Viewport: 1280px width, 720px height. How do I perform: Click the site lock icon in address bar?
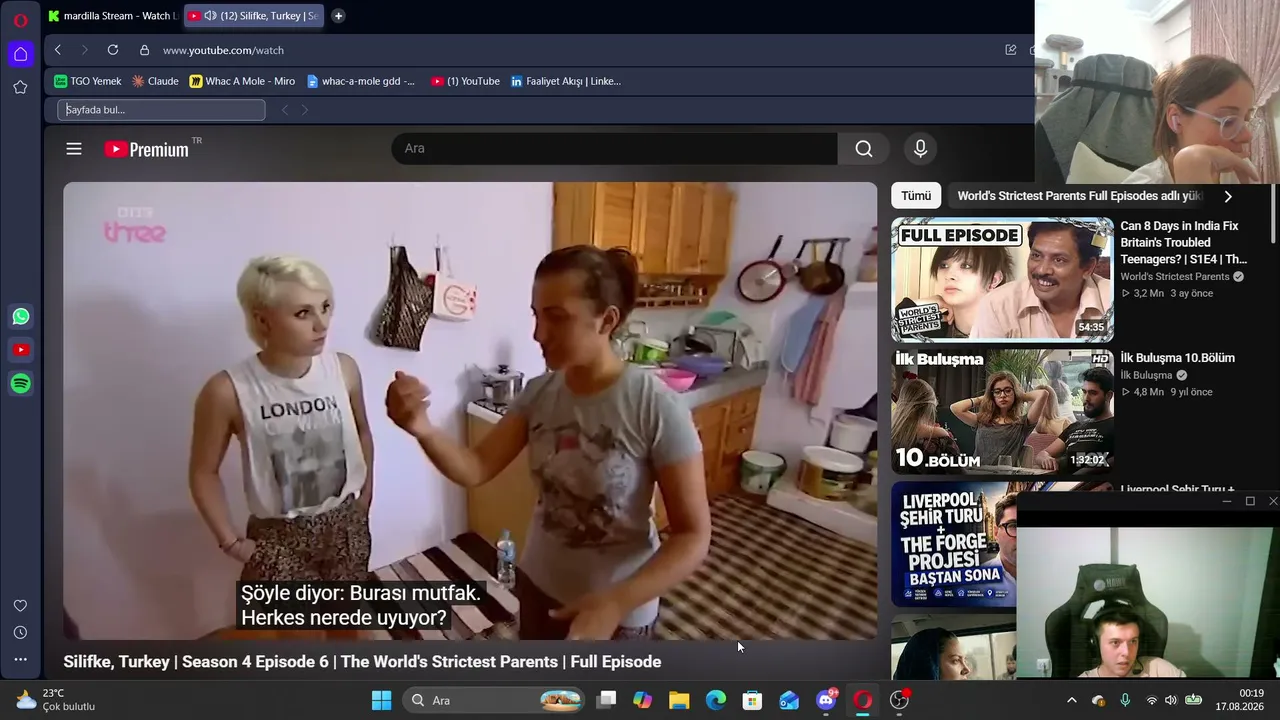tap(144, 50)
